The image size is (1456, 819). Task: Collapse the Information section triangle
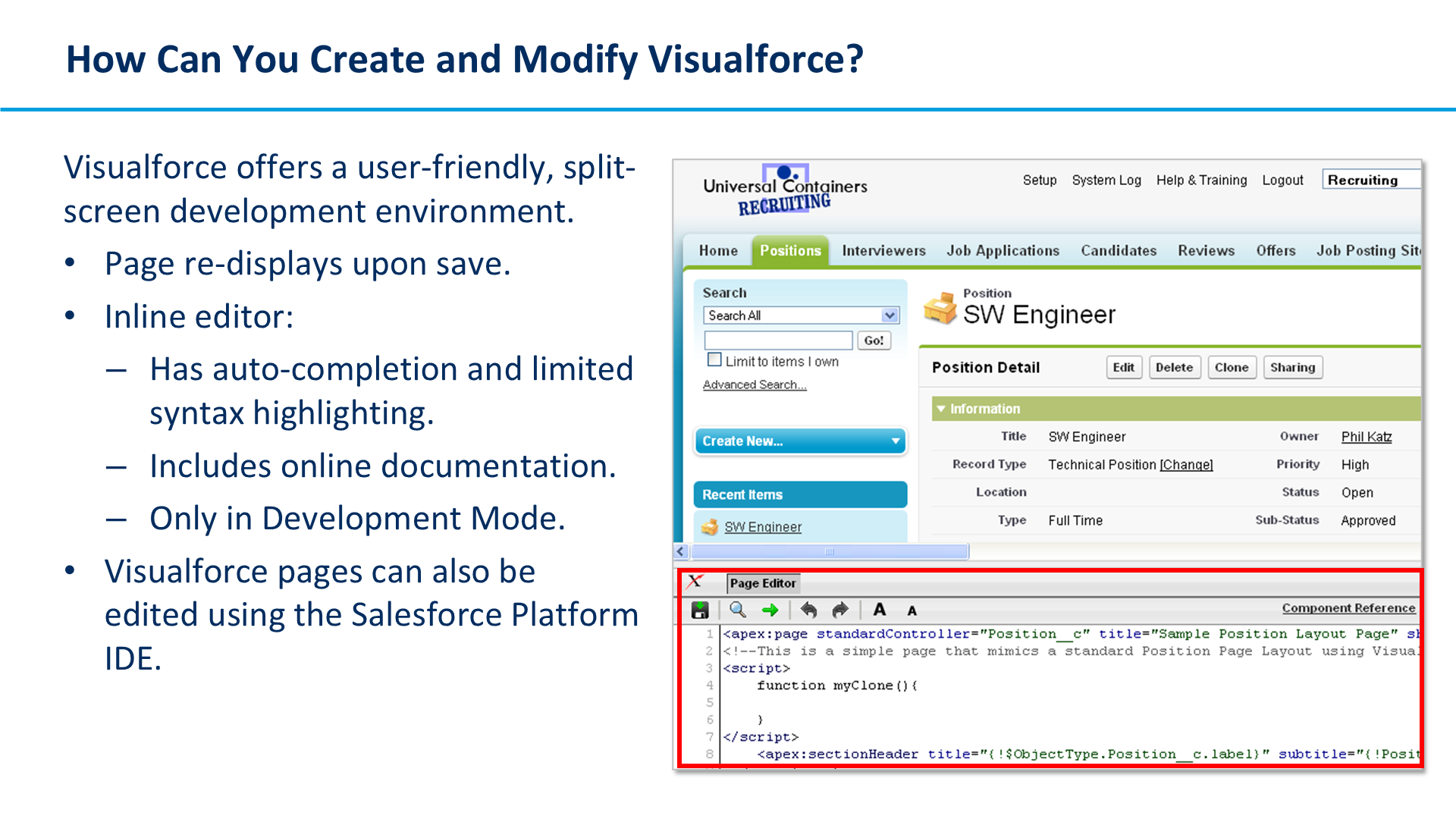tap(941, 409)
